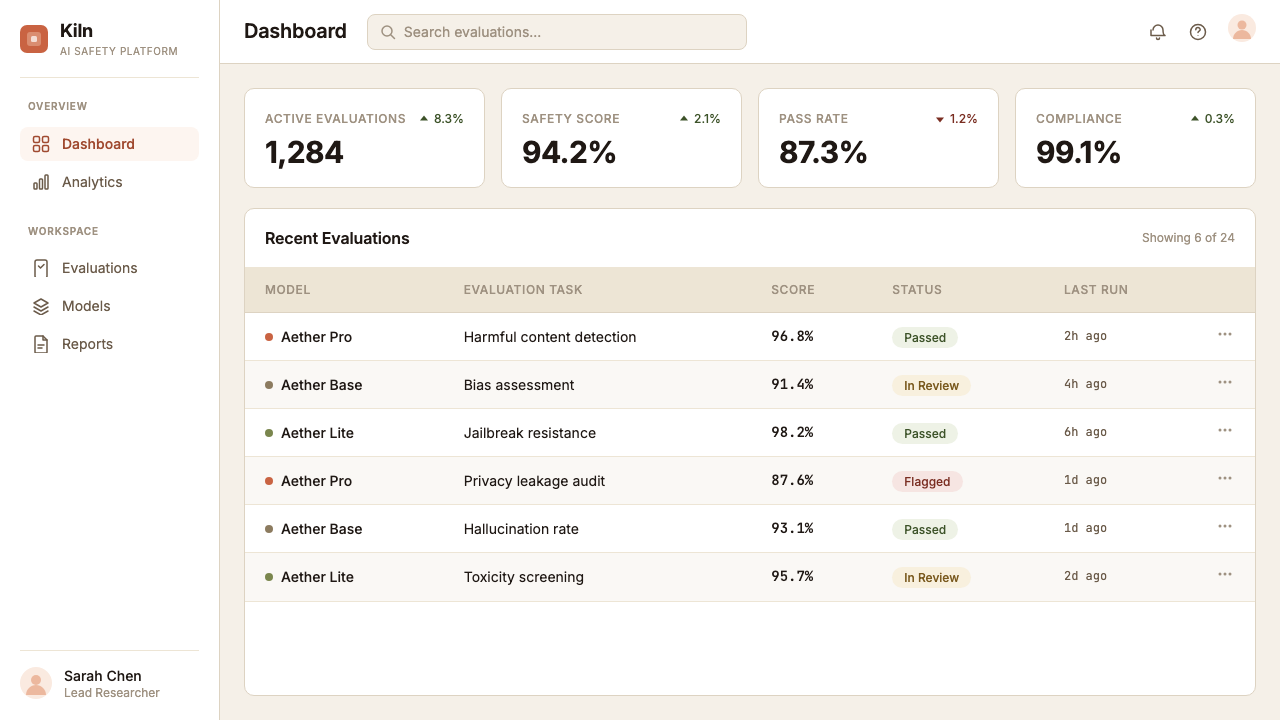
Task: Click the Passed badge for Jailbreak resistance
Action: (925, 433)
